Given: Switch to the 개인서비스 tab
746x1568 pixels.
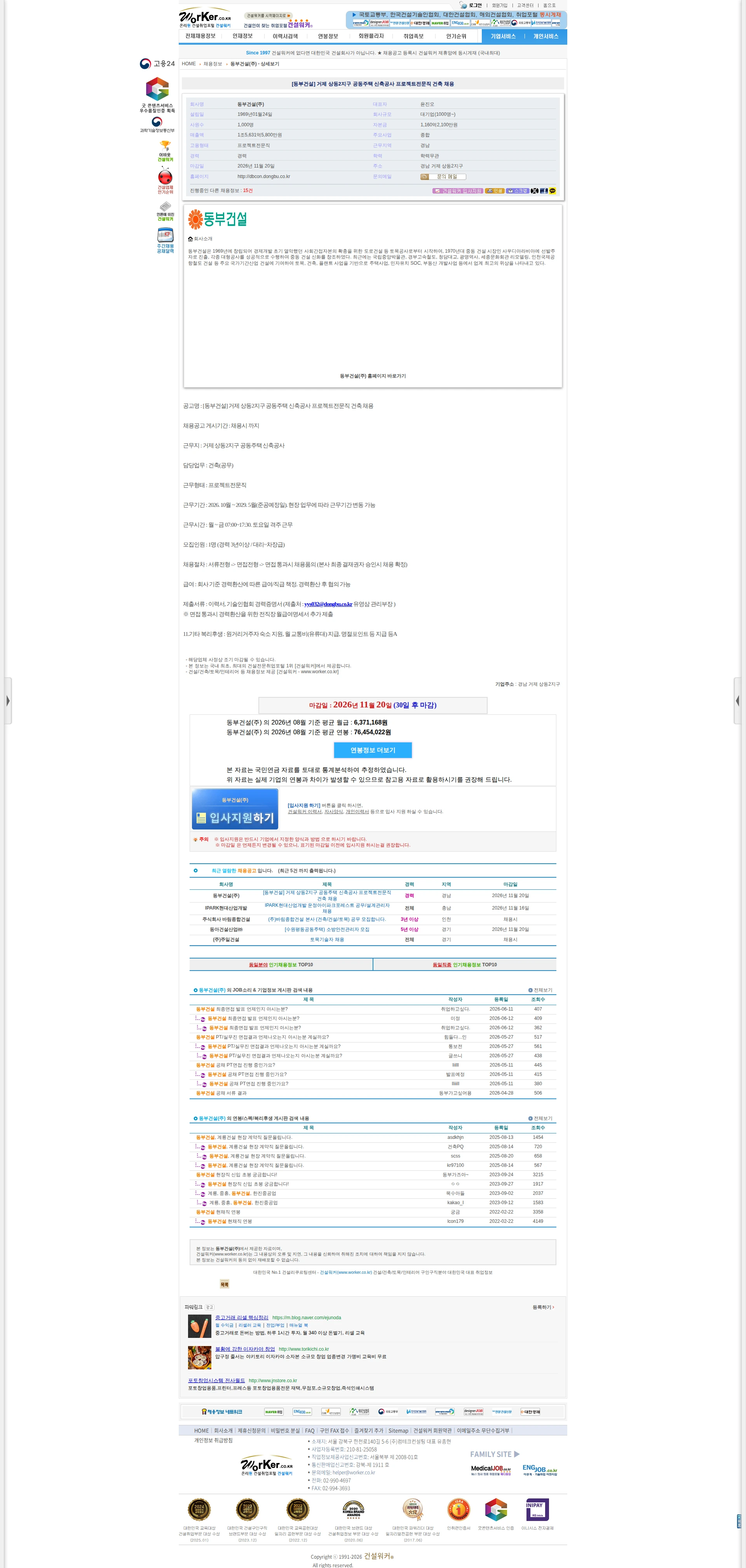Looking at the screenshot, I should pos(546,37).
